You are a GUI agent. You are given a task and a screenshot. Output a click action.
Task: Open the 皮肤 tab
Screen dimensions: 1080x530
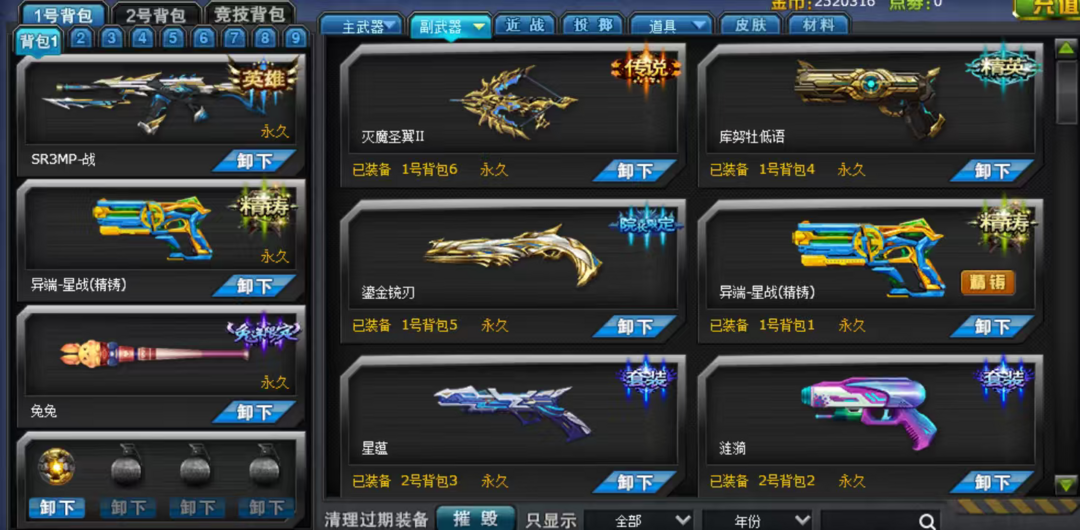click(749, 26)
